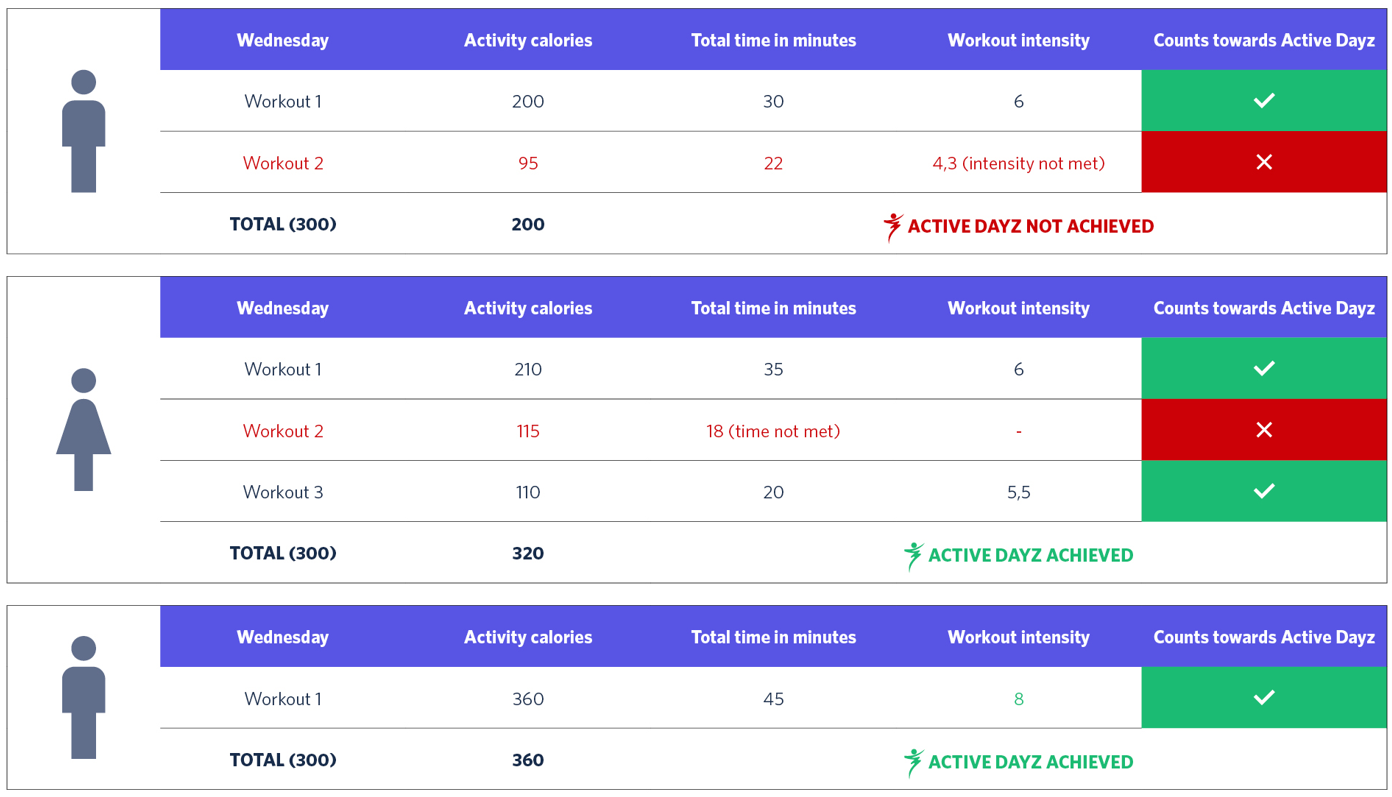1392x797 pixels.
Task: Click the red '4,3 (intensity not met)' text
Action: [1018, 163]
